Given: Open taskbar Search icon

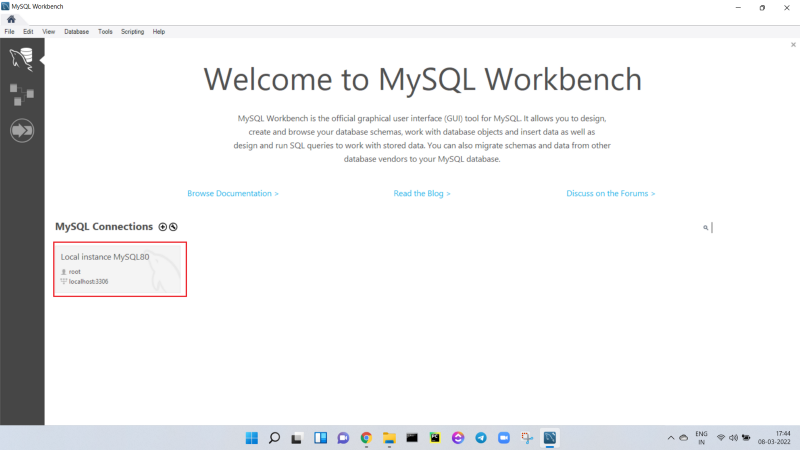Looking at the screenshot, I should point(274,438).
